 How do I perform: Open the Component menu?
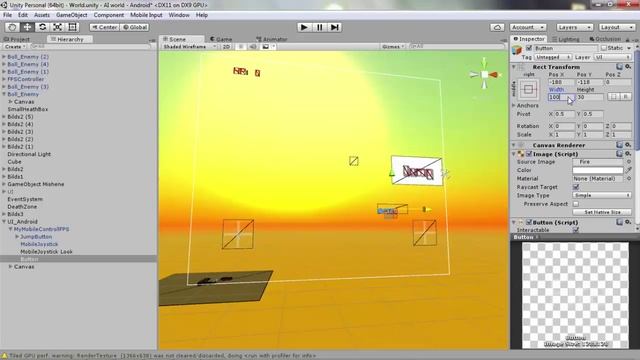(x=109, y=15)
